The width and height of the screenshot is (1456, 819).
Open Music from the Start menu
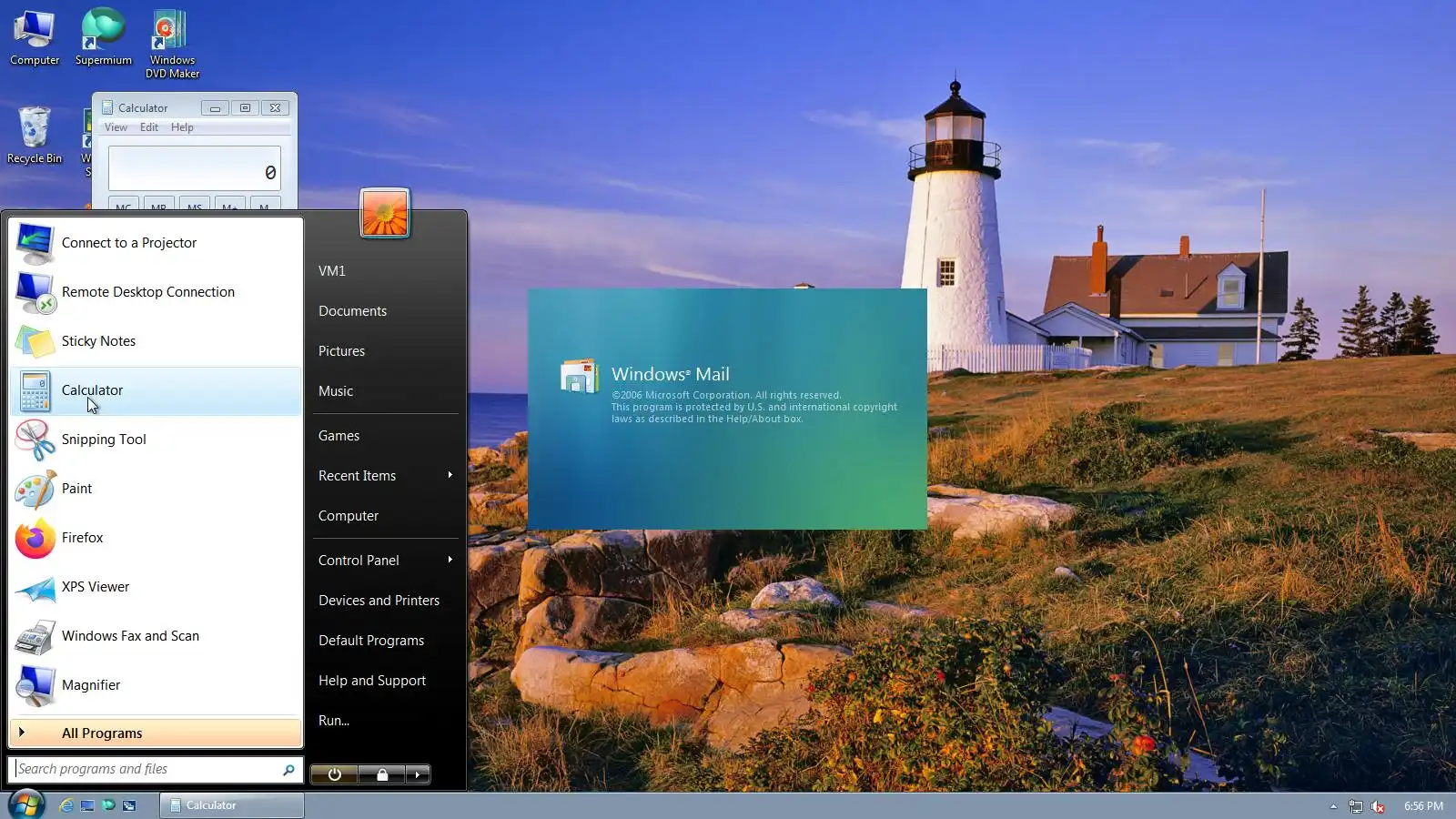click(x=385, y=391)
